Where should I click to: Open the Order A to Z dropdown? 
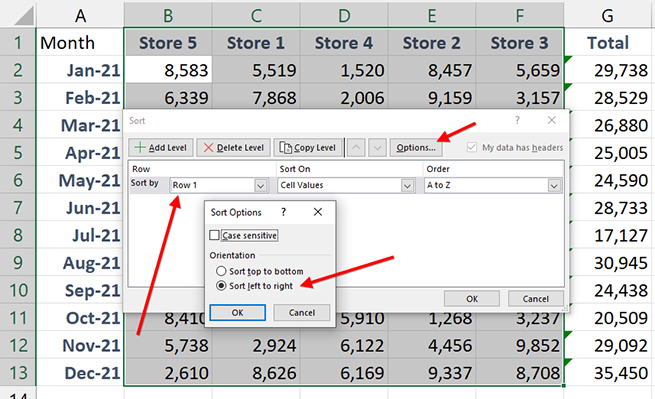point(554,185)
